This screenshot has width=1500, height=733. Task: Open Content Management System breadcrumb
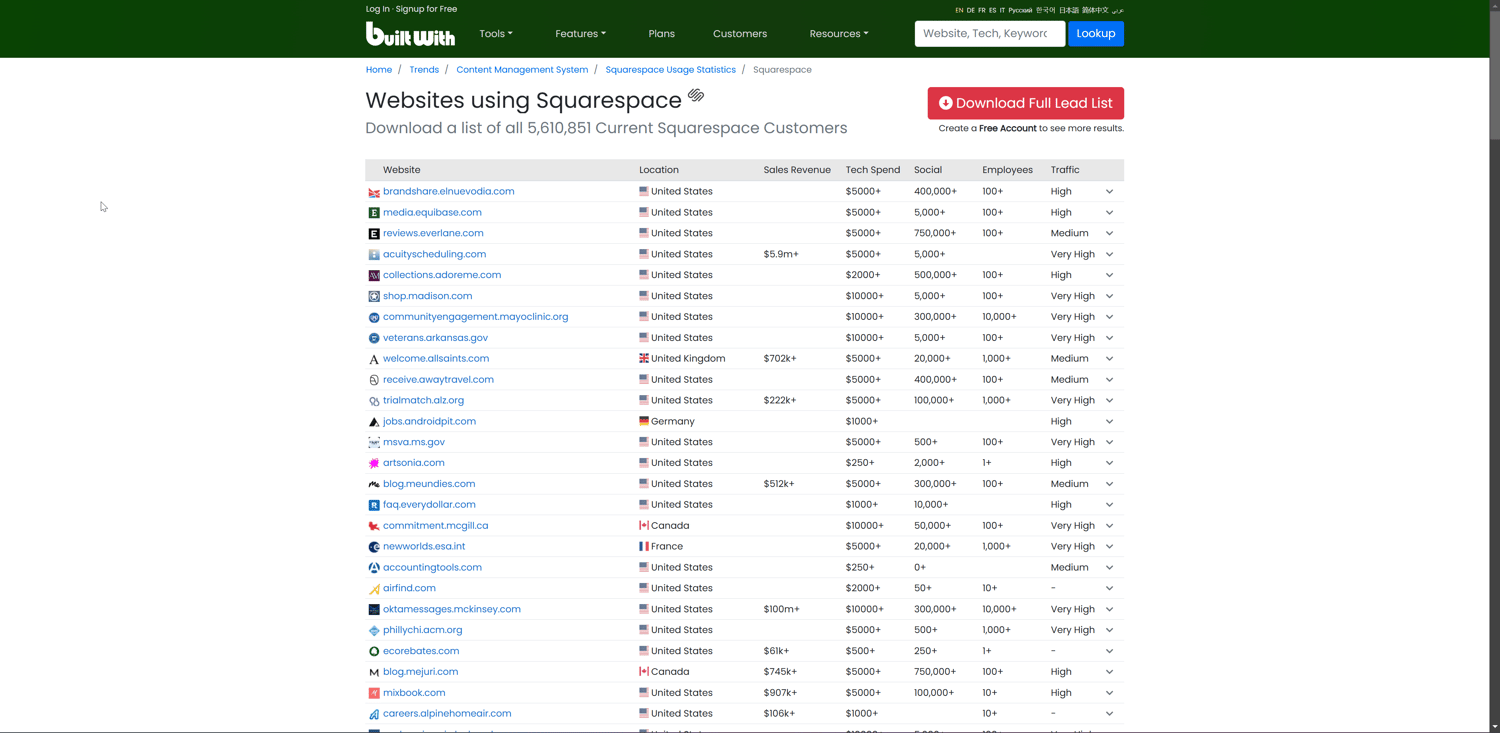pyautogui.click(x=522, y=70)
